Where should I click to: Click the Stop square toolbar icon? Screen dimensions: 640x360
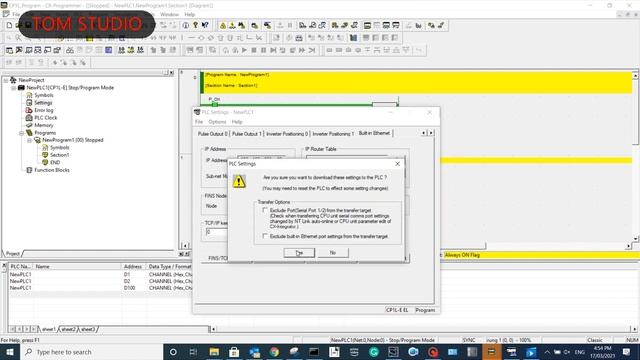coord(254,50)
